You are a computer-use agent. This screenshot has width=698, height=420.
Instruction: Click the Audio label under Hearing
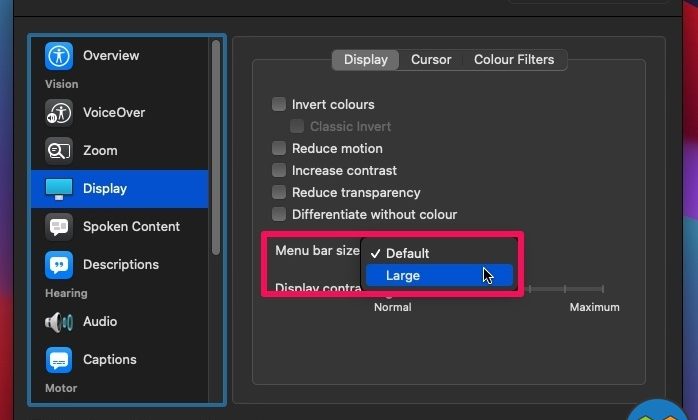click(x=100, y=322)
